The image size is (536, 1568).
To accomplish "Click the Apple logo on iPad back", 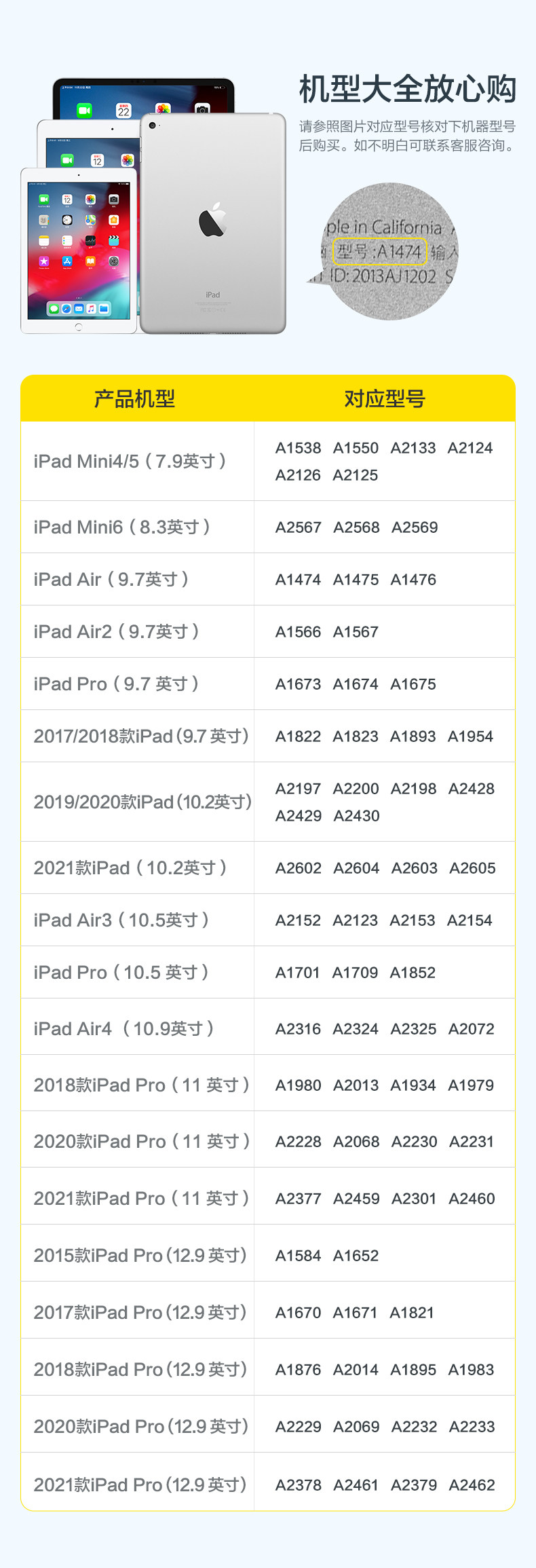I will pos(212,220).
